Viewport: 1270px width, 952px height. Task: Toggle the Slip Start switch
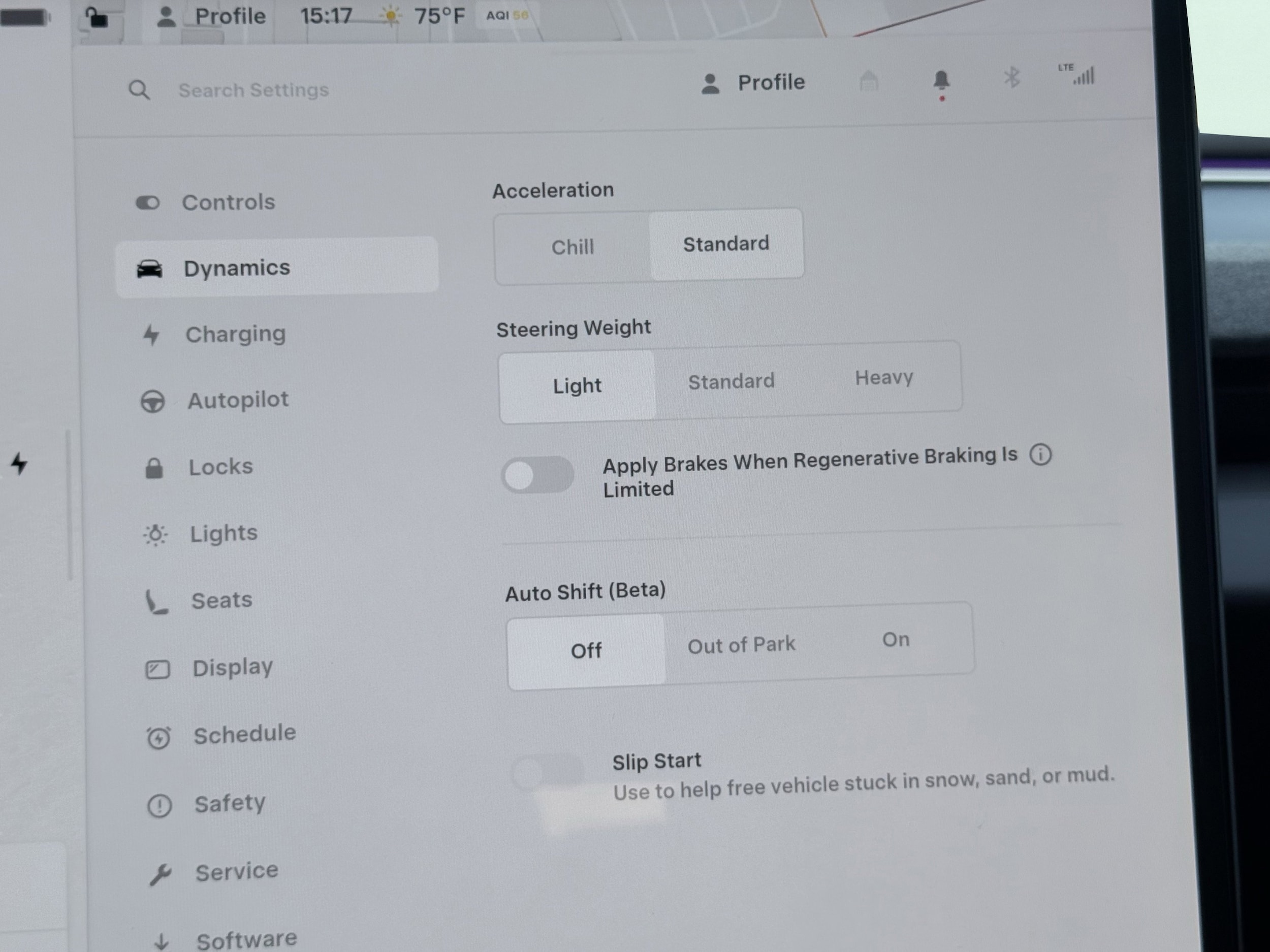[547, 772]
